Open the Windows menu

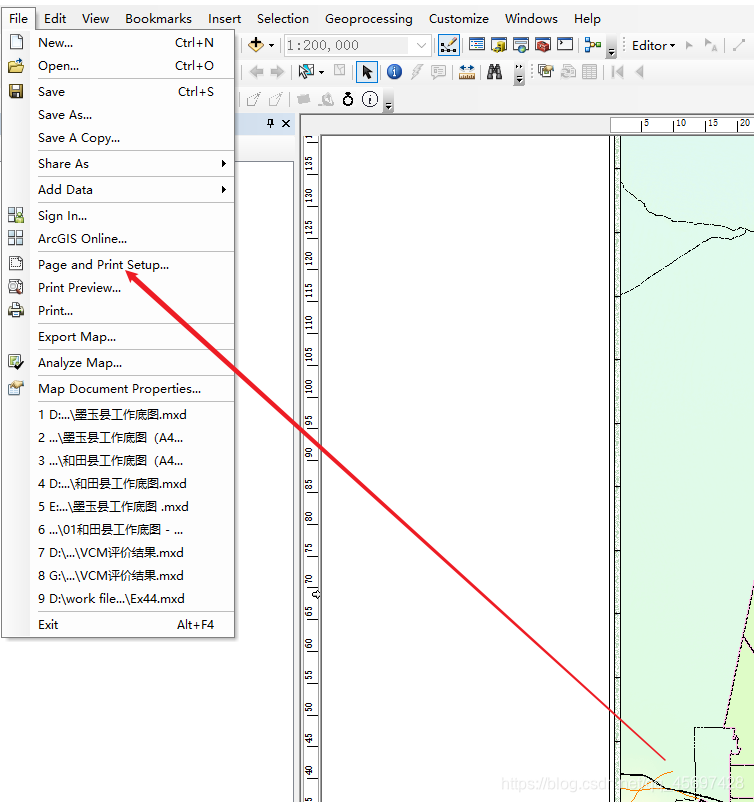click(x=531, y=18)
